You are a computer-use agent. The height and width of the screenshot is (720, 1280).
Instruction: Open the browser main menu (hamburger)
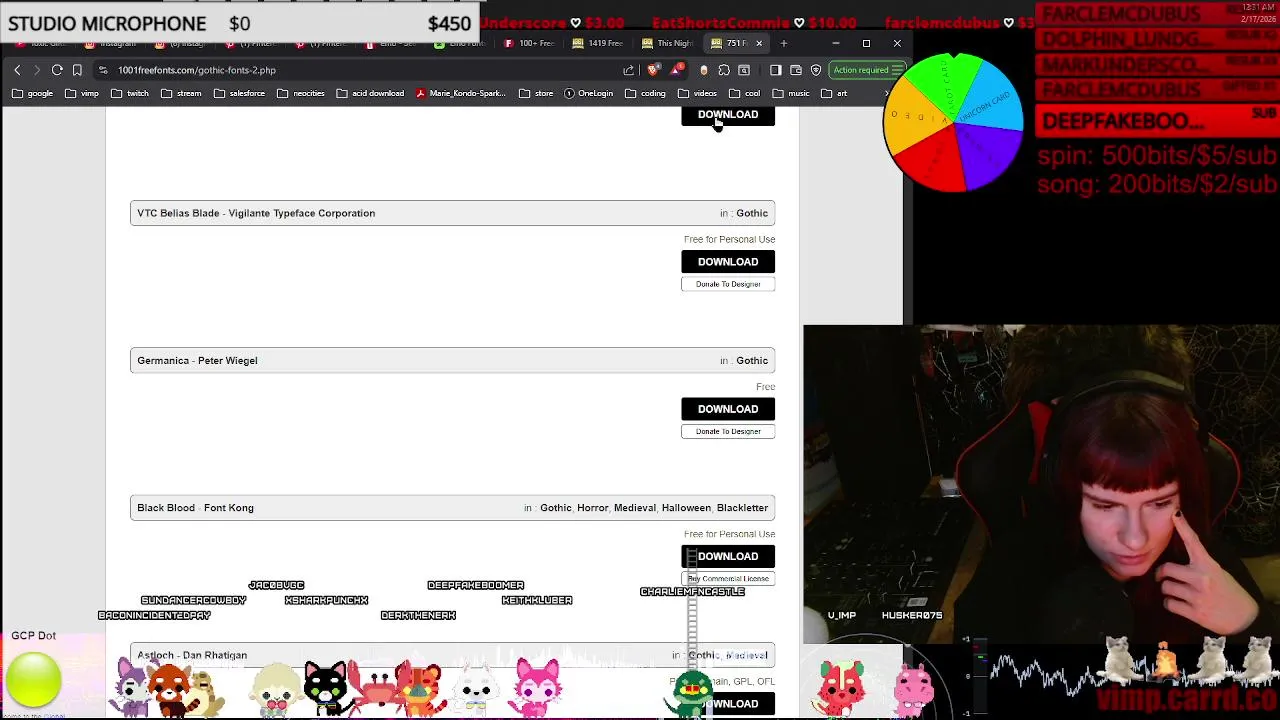[897, 70]
